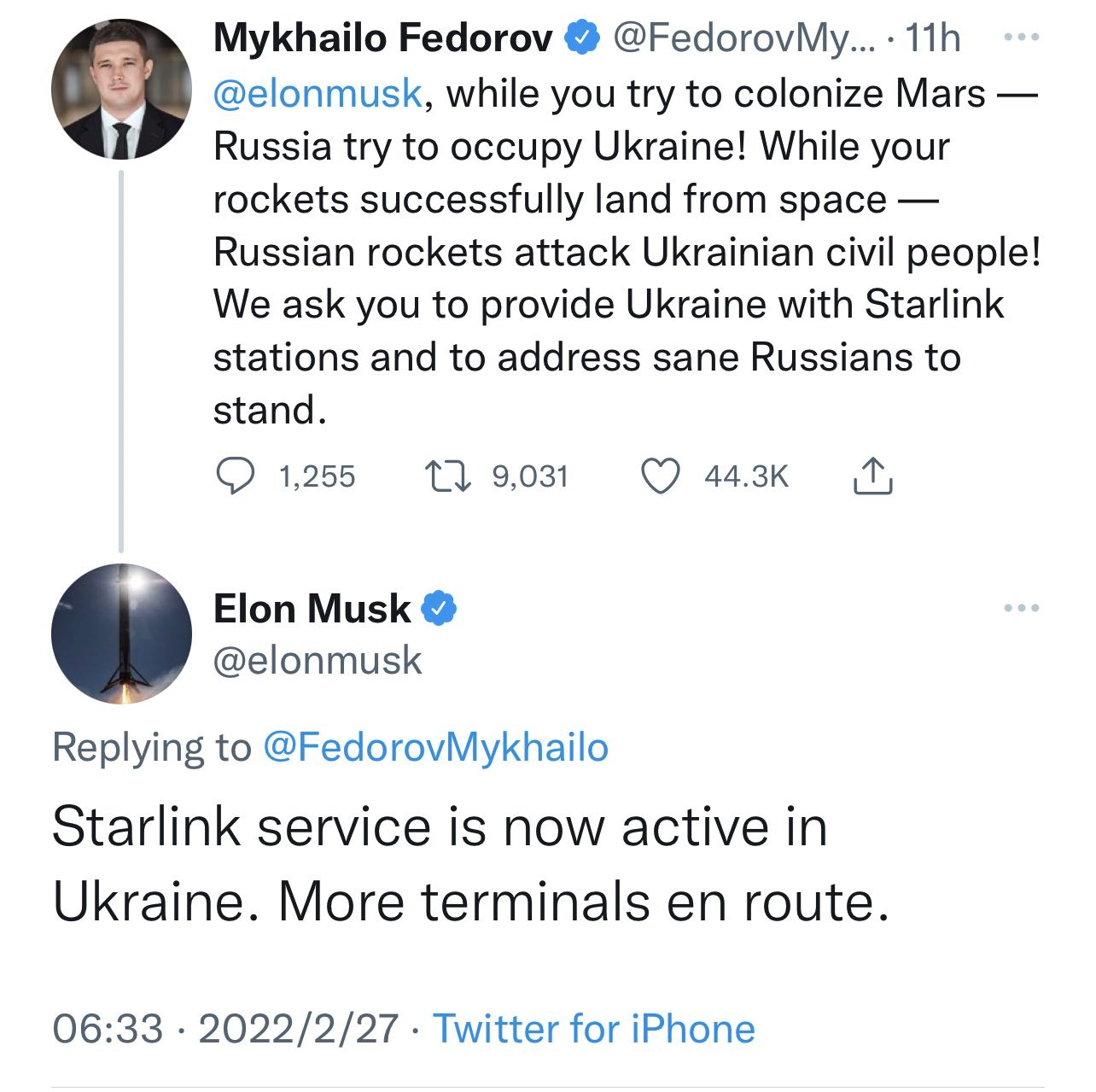The height and width of the screenshot is (1092, 1096).
Task: Click the Mykhailo Fedorov display name
Action: pos(383,38)
